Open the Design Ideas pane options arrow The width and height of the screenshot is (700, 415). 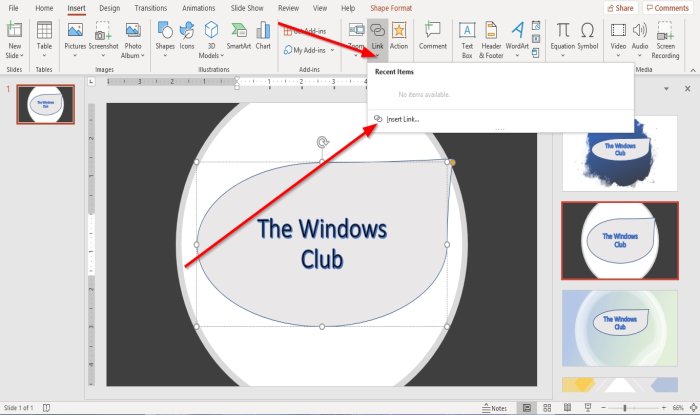pos(666,89)
